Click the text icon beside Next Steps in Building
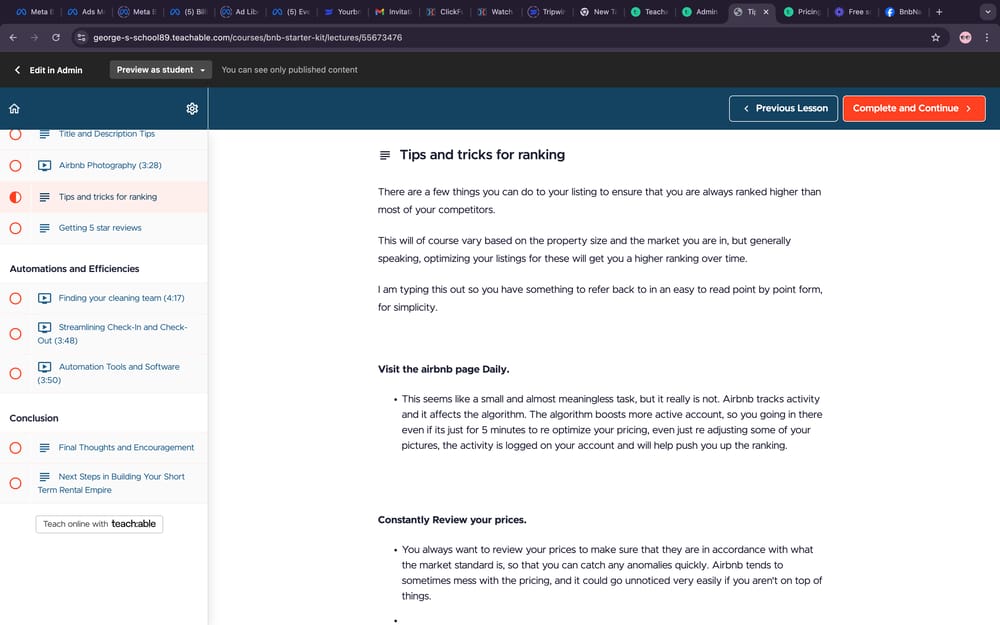1000x625 pixels. pos(45,476)
